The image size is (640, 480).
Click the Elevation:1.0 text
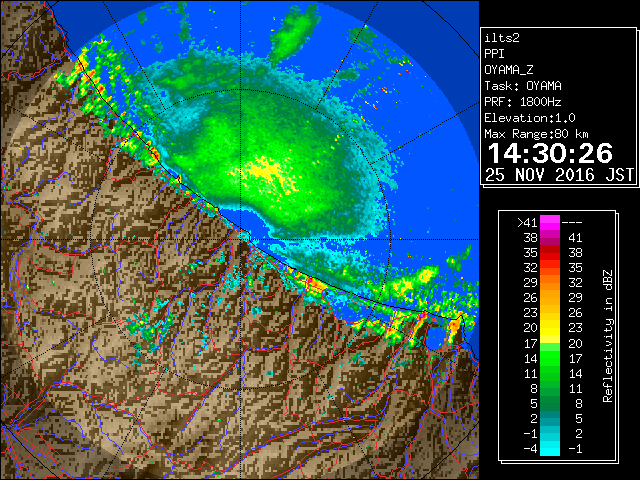point(530,118)
